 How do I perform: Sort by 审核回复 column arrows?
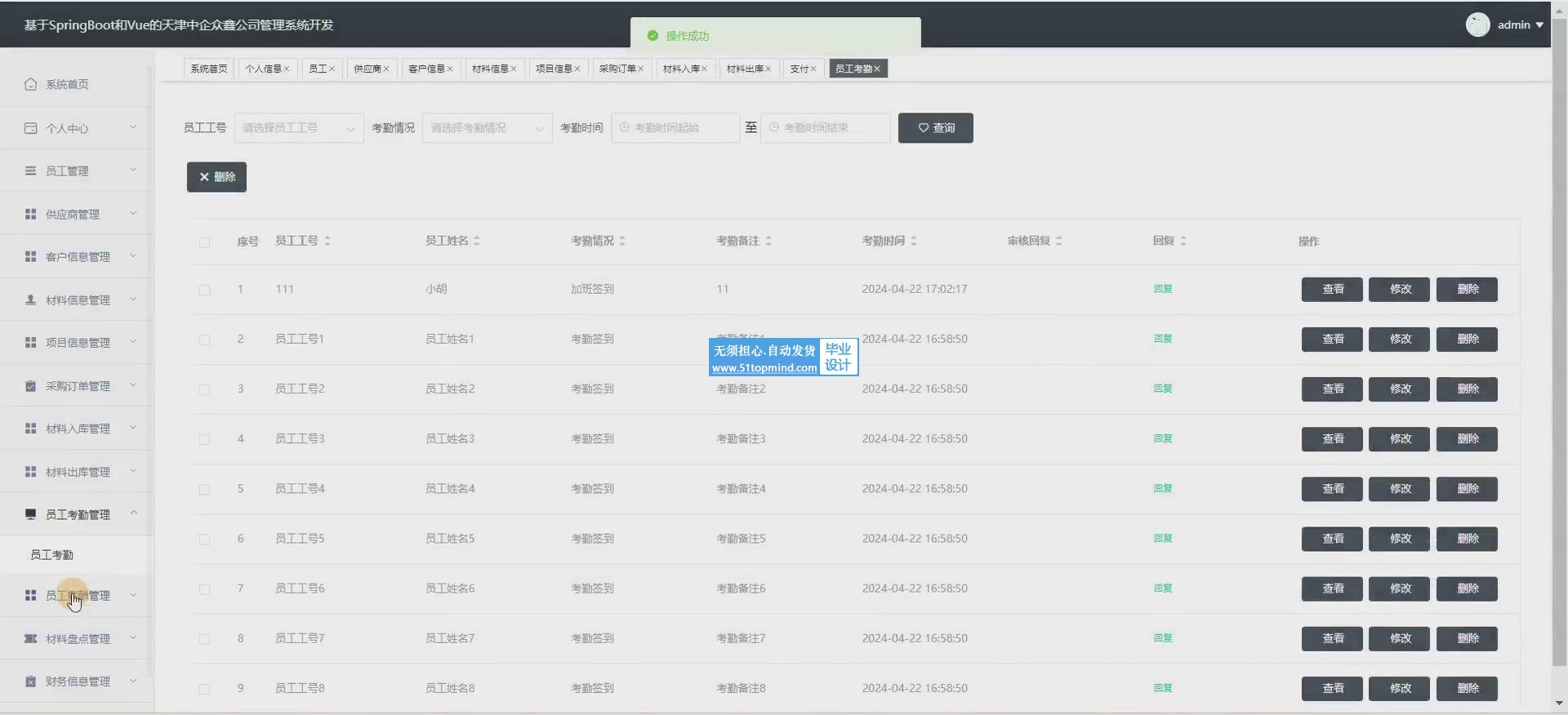pos(1059,241)
